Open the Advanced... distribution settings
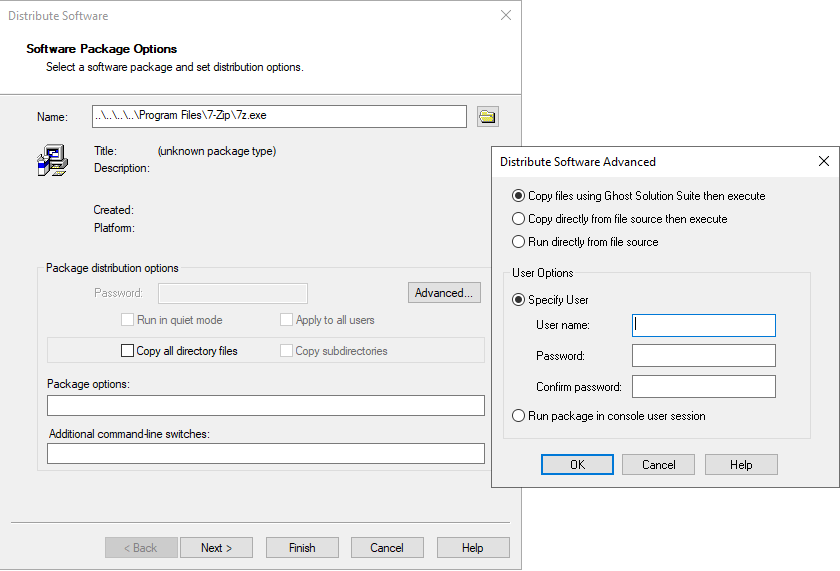 [444, 293]
